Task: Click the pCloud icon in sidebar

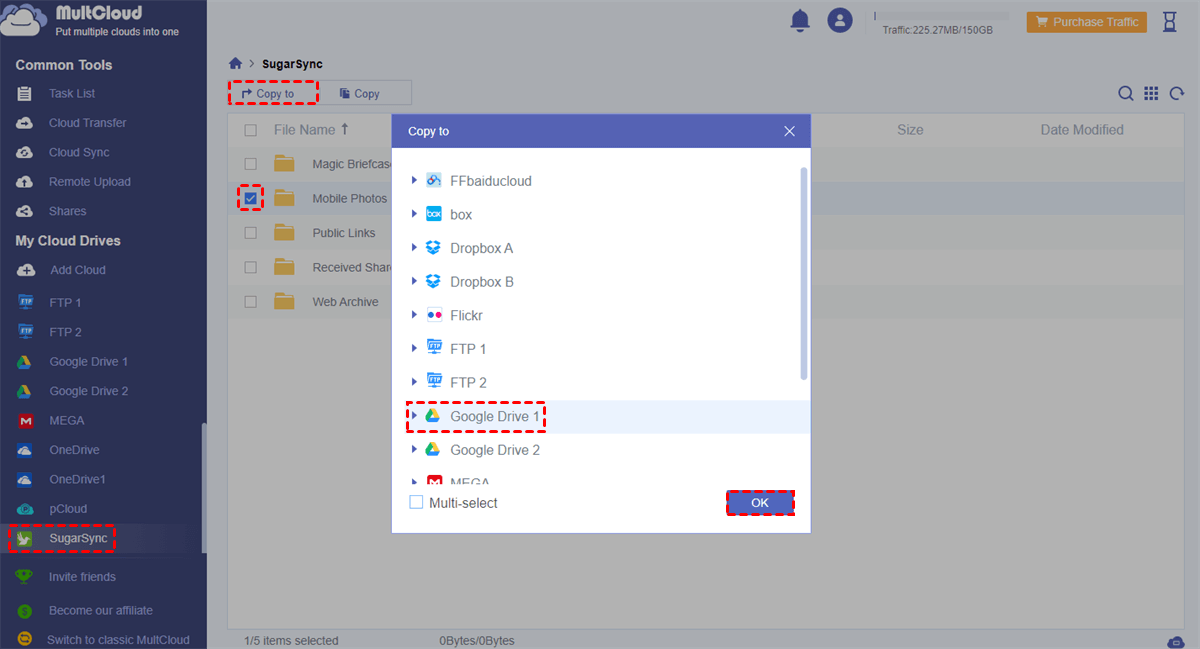Action: tap(25, 509)
